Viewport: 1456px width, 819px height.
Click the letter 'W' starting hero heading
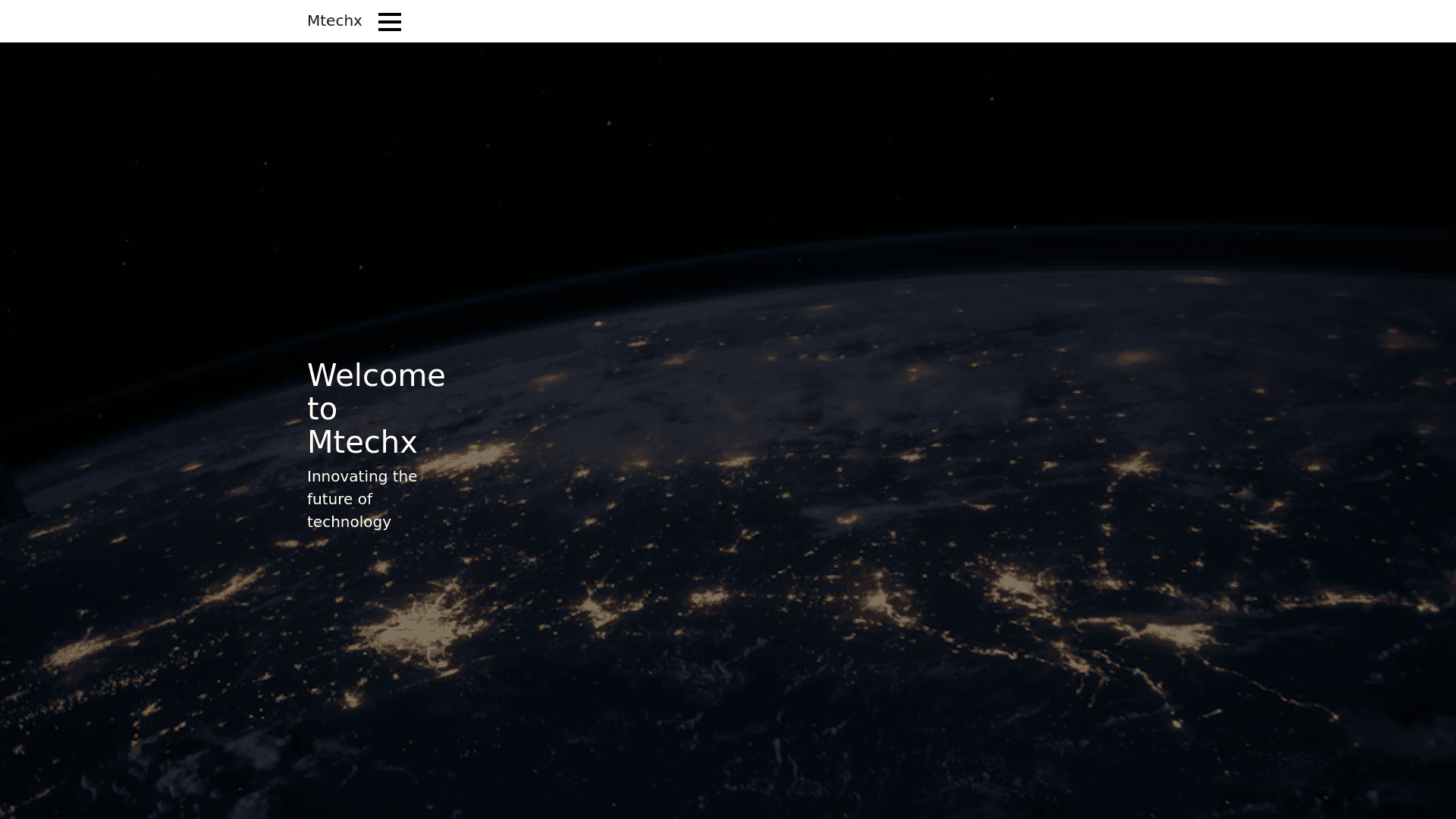320,376
